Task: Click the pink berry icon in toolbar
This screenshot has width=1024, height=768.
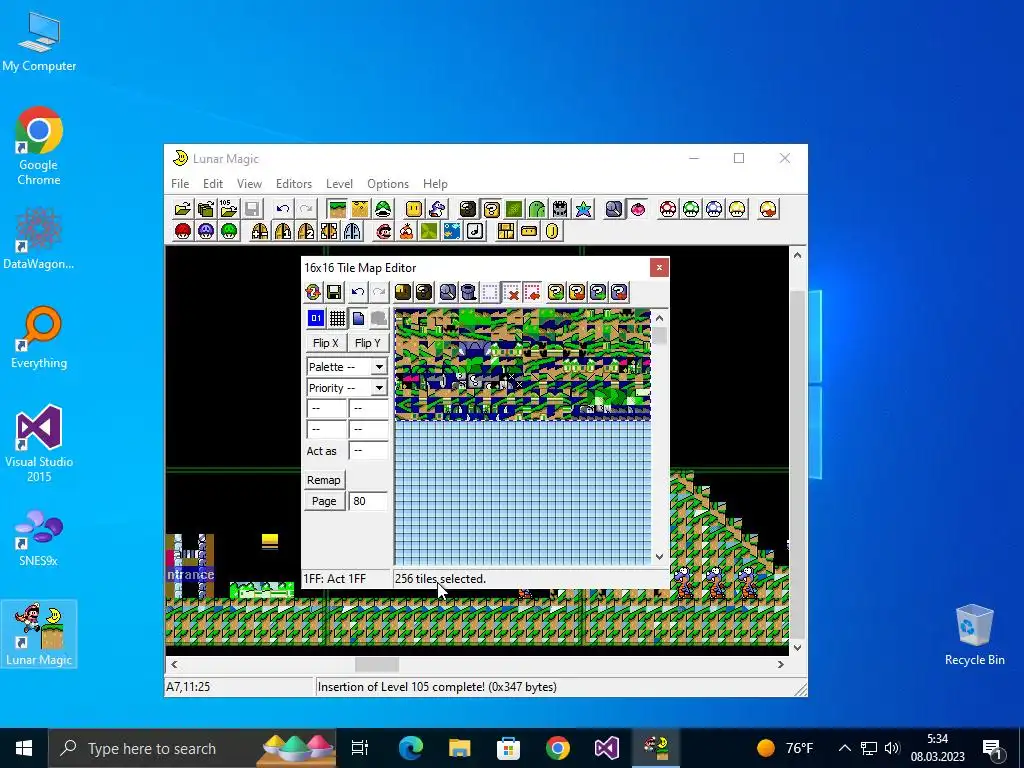Action: tap(637, 209)
